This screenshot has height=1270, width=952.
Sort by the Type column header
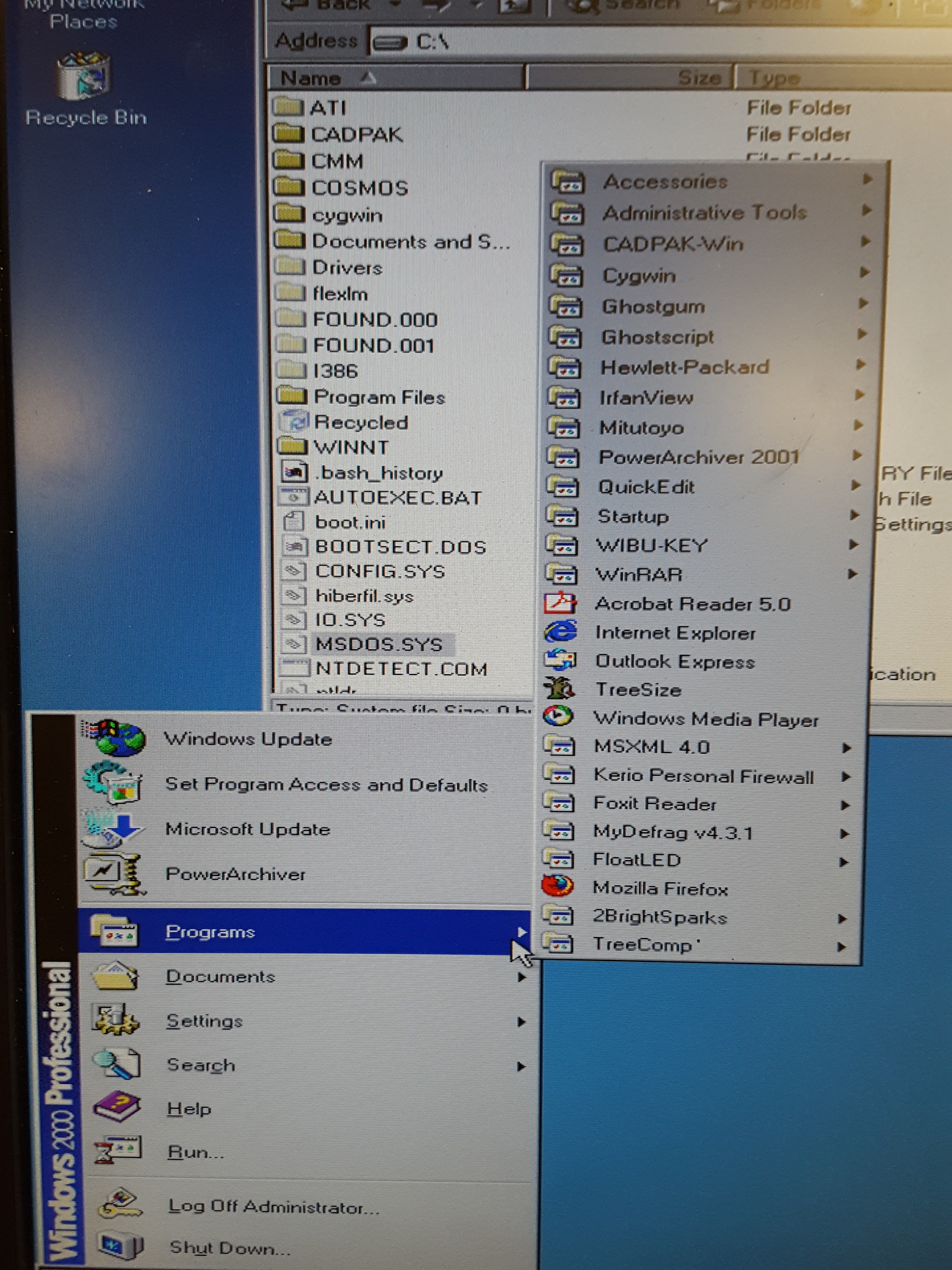coord(843,77)
